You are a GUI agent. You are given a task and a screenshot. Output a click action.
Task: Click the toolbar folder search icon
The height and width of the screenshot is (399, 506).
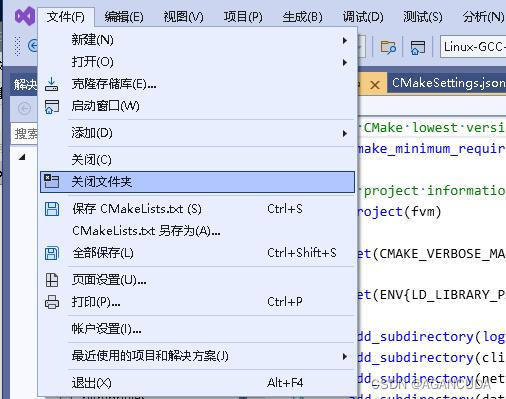tap(388, 47)
